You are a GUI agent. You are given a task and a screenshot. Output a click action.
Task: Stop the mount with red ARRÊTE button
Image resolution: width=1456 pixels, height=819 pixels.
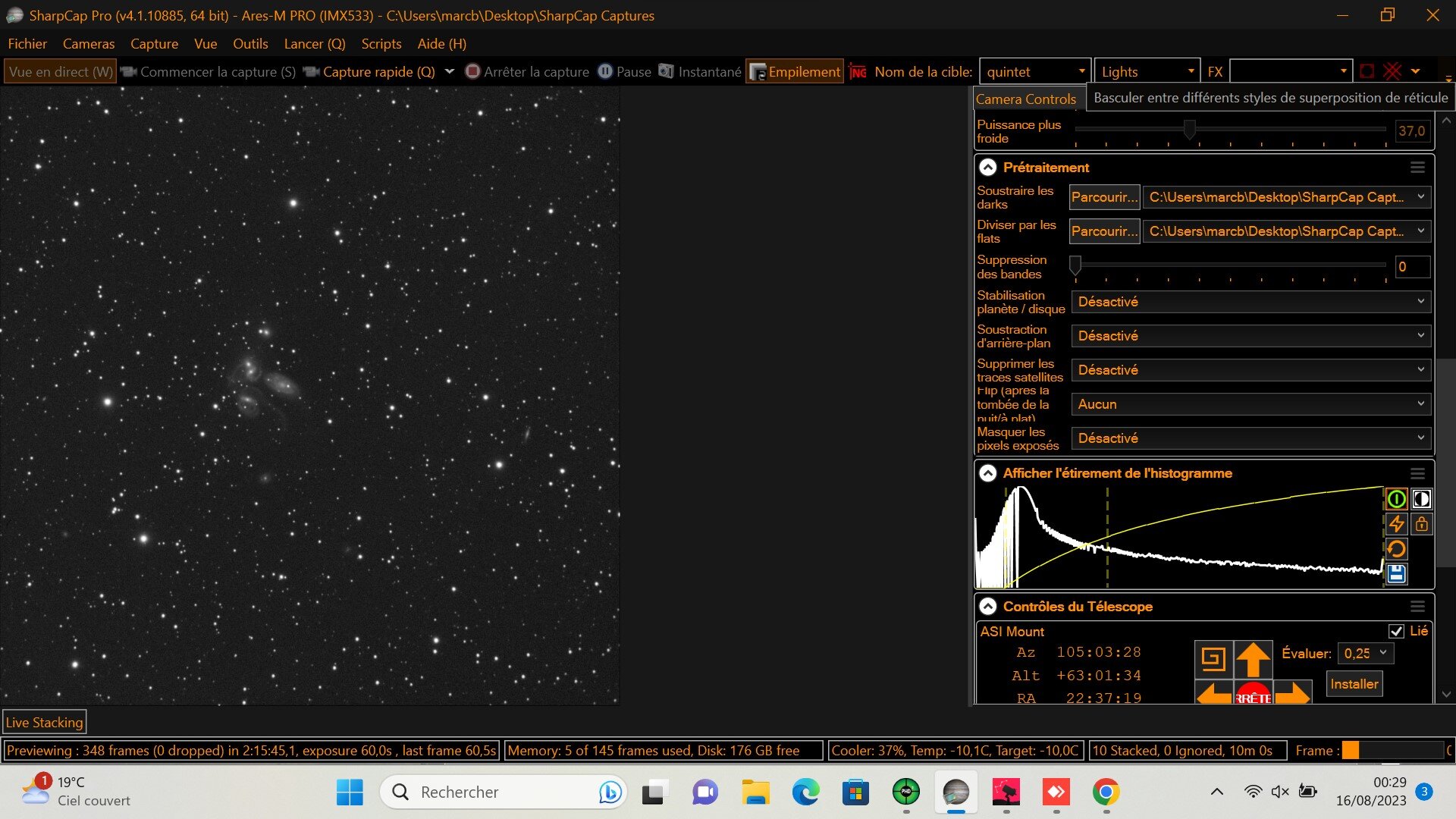[1254, 694]
